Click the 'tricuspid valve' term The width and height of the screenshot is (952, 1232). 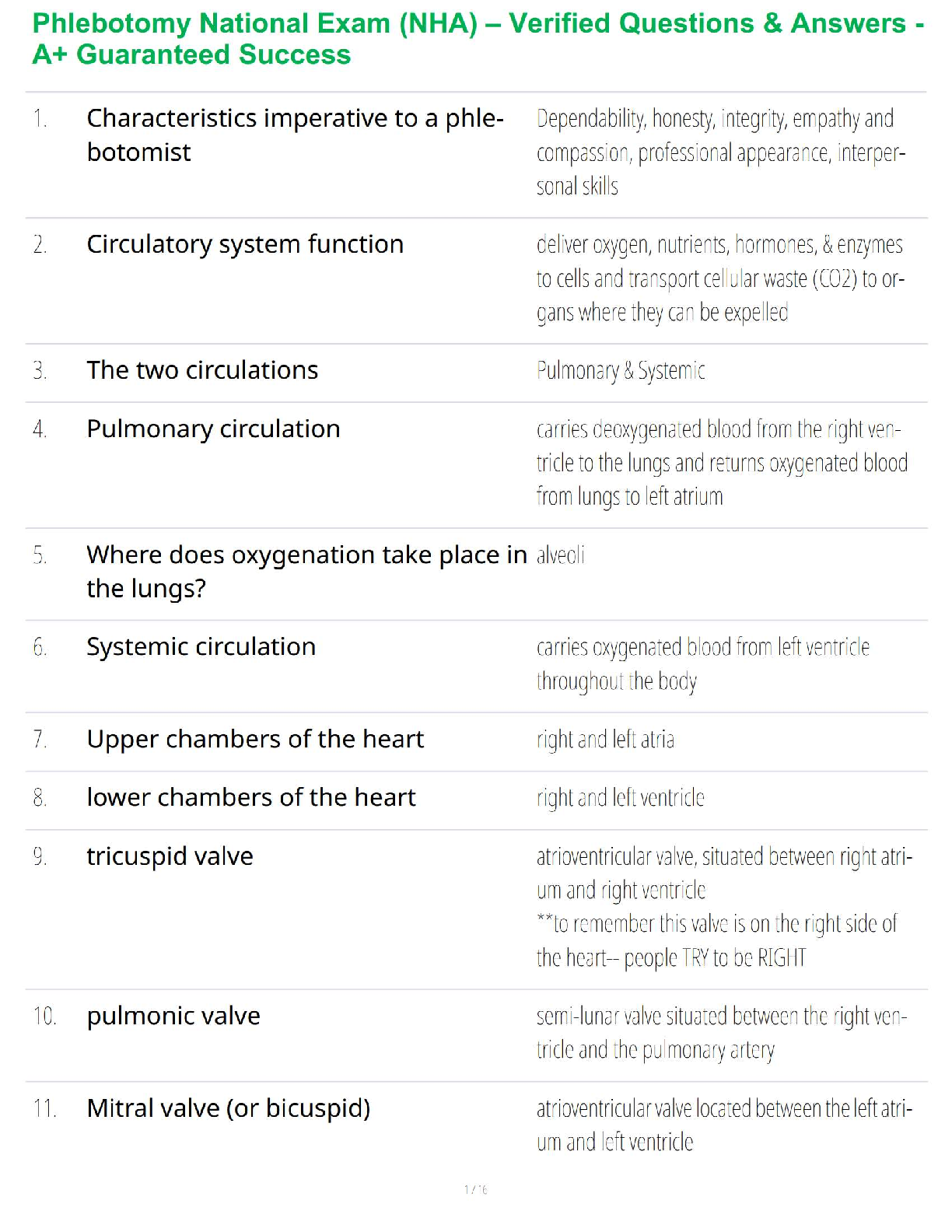[170, 856]
